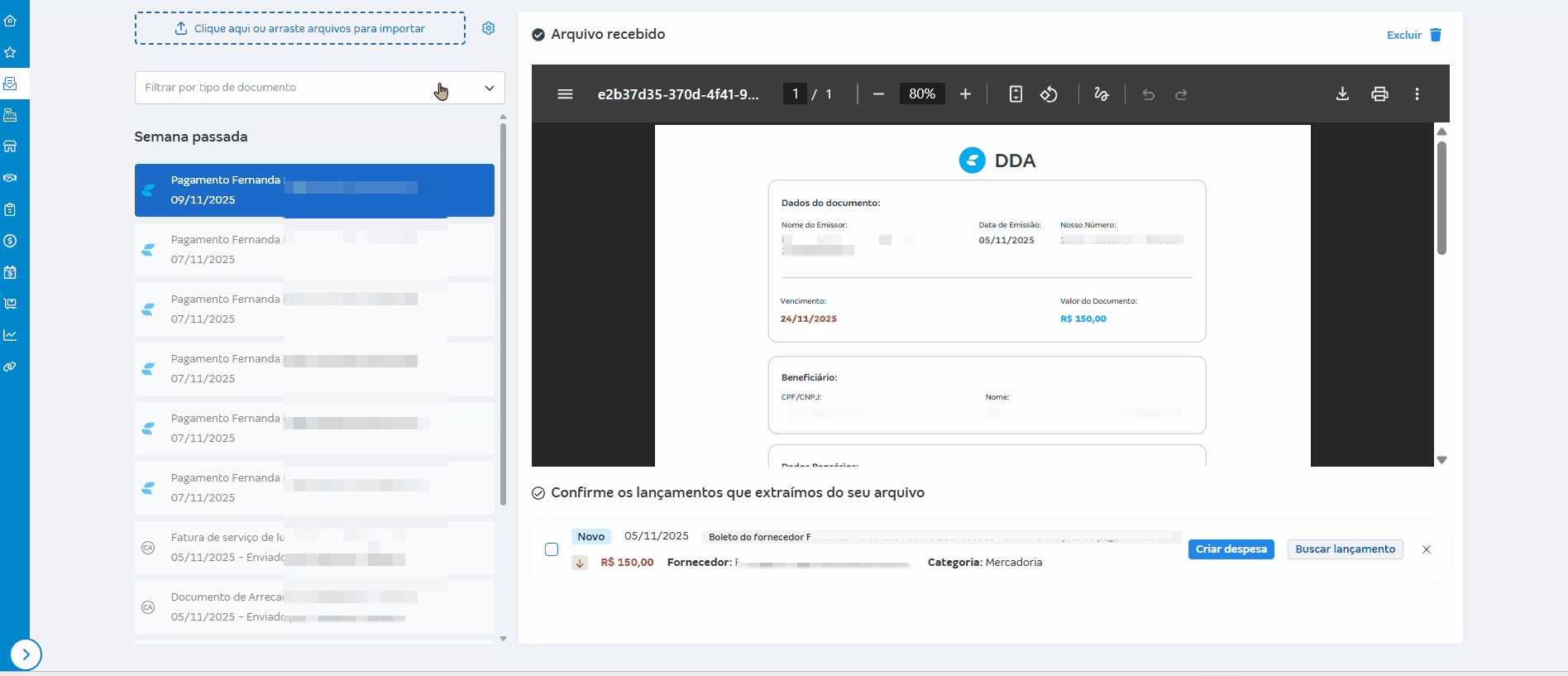This screenshot has width=1568, height=676.
Task: Open Documento de Arrecadação item
Action: (314, 607)
